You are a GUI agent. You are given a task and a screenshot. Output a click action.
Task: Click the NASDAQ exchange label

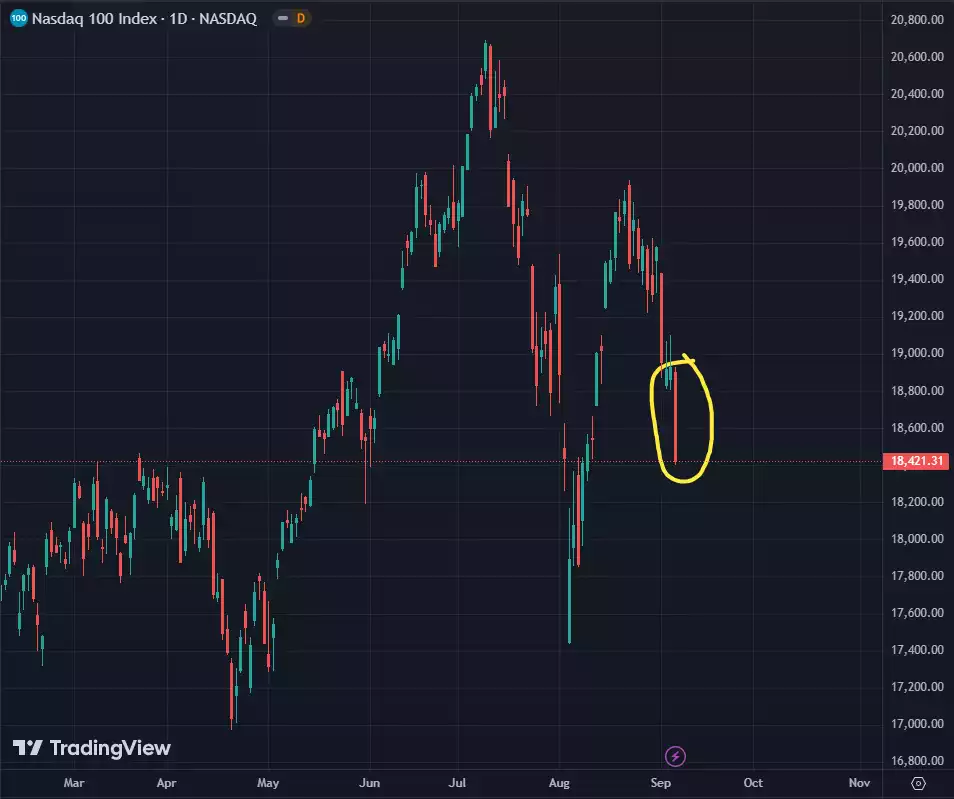230,18
